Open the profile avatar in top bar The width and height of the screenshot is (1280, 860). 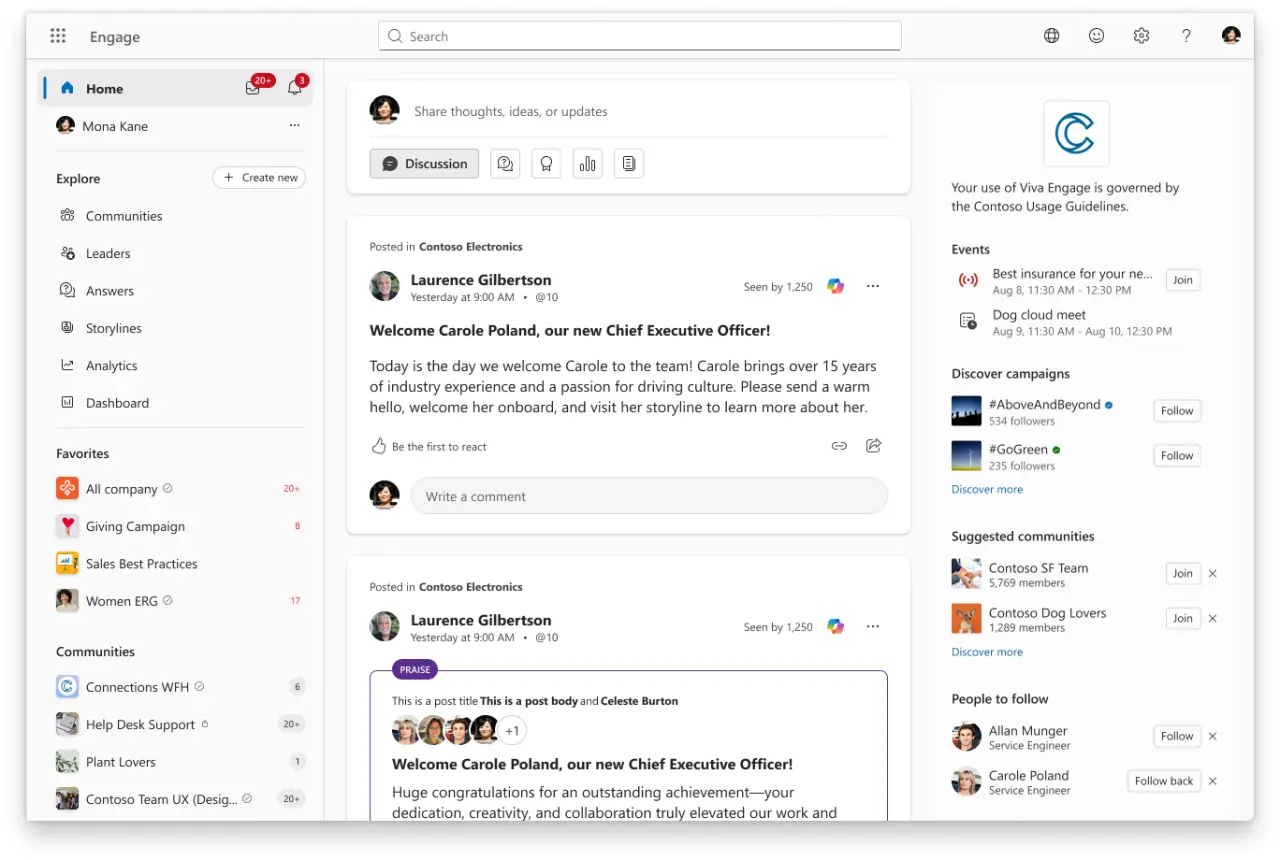pos(1231,36)
